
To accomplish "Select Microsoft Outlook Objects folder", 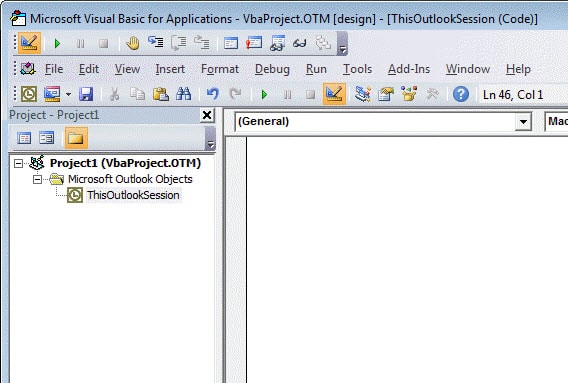I will pos(130,179).
